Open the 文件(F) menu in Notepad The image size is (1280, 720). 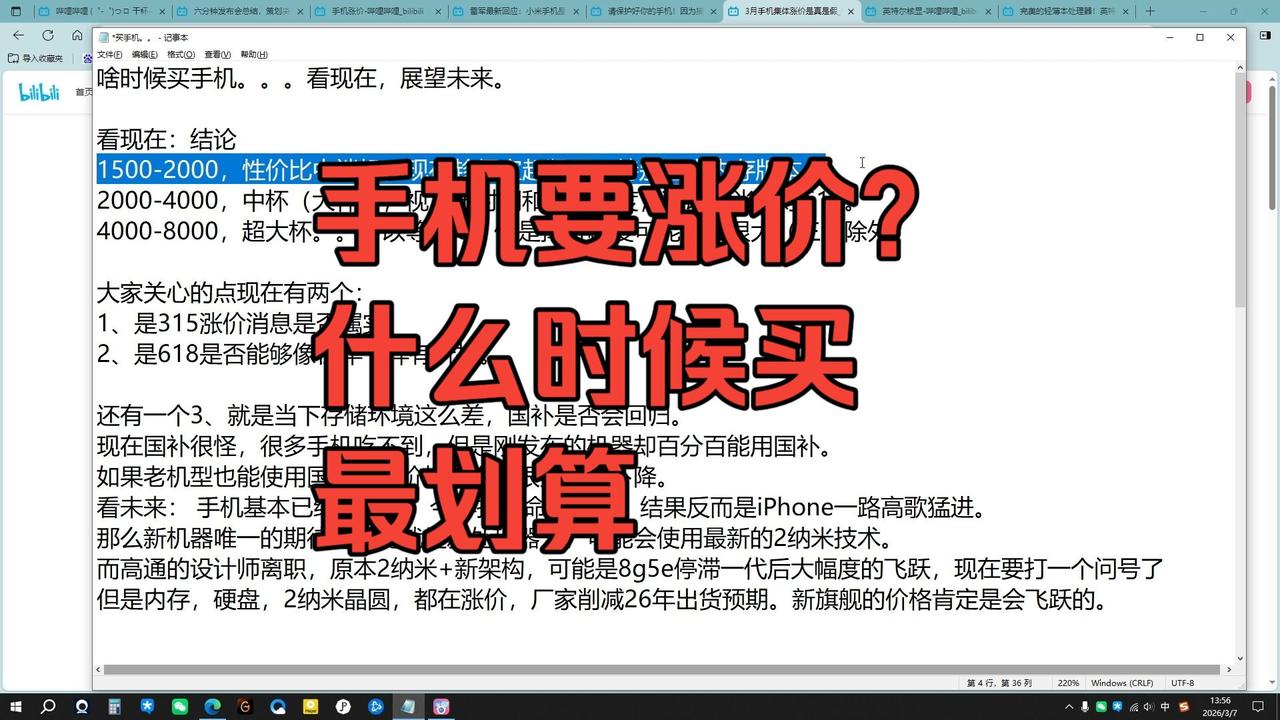tap(110, 54)
